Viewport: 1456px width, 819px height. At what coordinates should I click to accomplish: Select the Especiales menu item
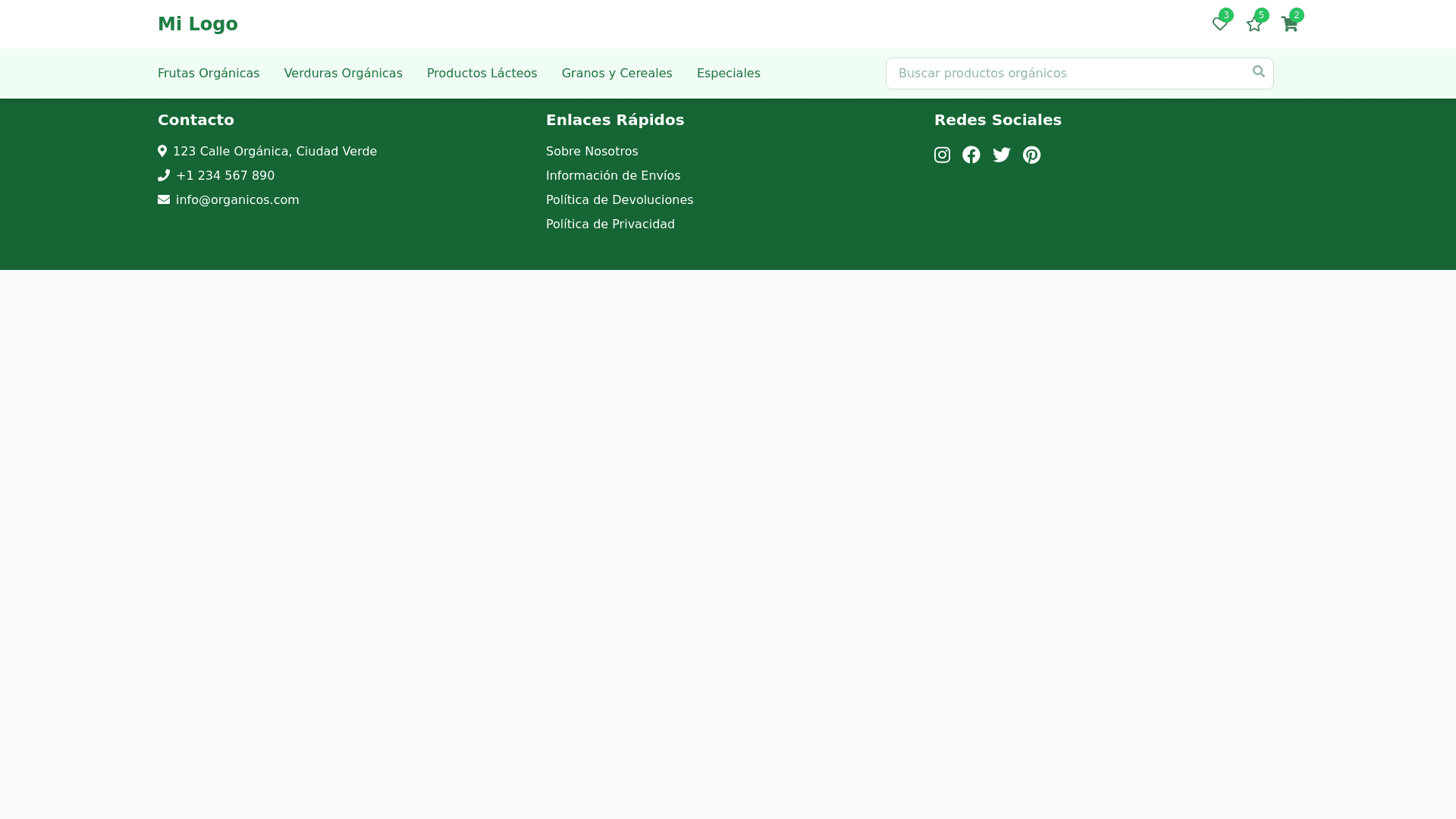click(x=728, y=74)
